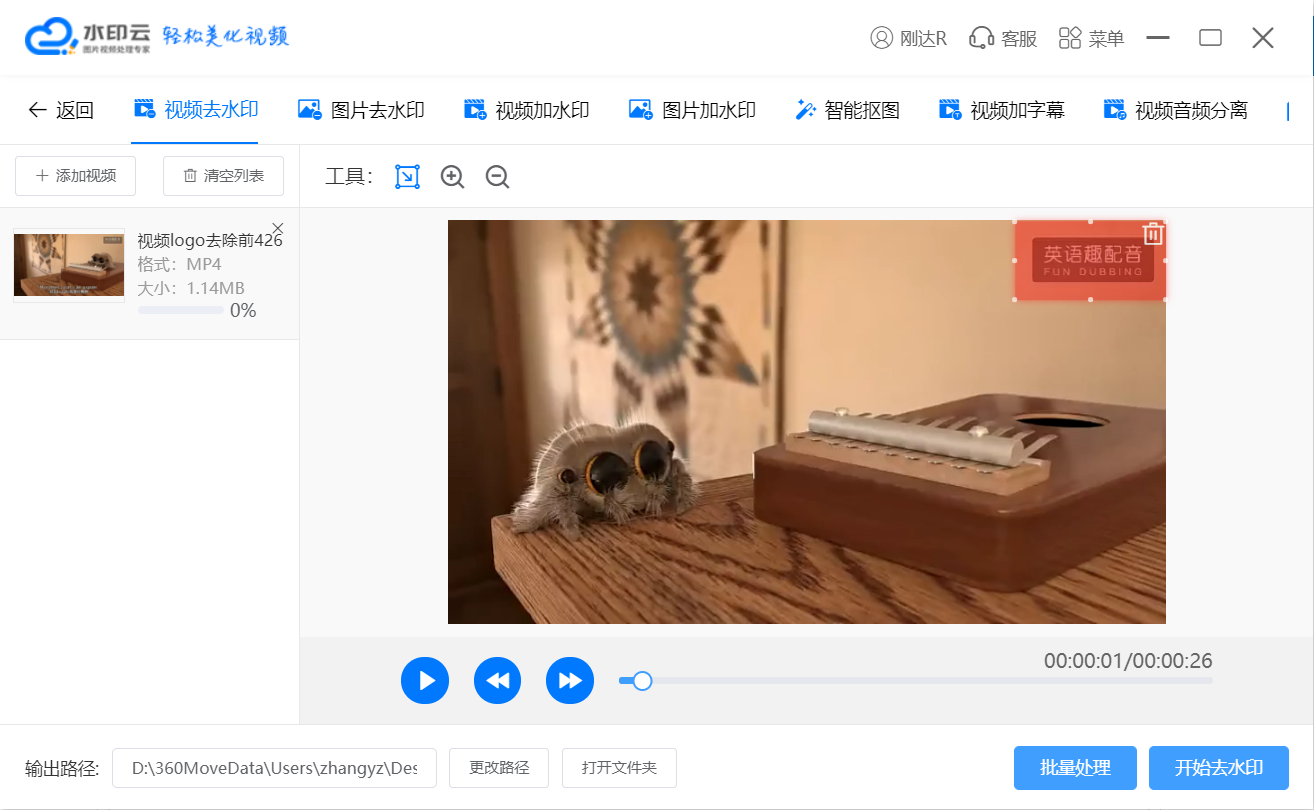Click the rewind playback button

[498, 681]
